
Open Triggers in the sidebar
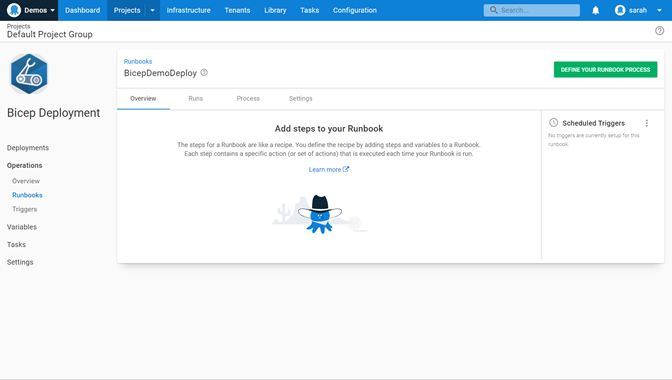tap(24, 209)
